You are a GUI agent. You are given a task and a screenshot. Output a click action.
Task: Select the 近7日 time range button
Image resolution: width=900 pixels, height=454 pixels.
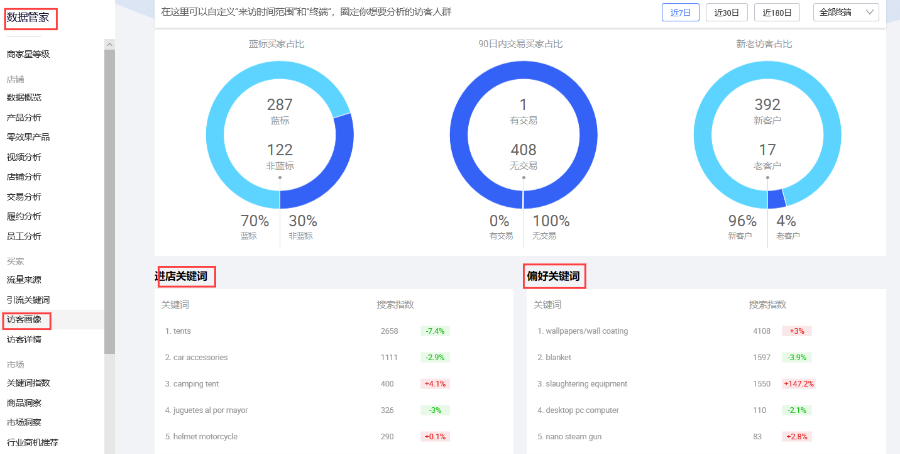tap(680, 12)
